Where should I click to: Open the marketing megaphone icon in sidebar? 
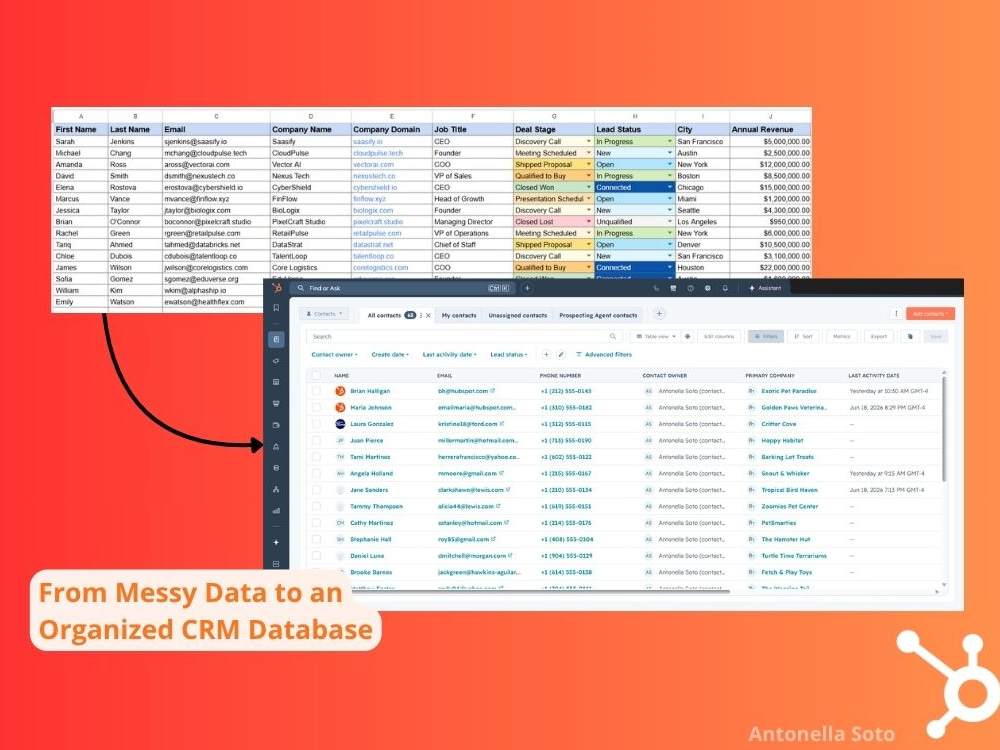click(x=276, y=361)
